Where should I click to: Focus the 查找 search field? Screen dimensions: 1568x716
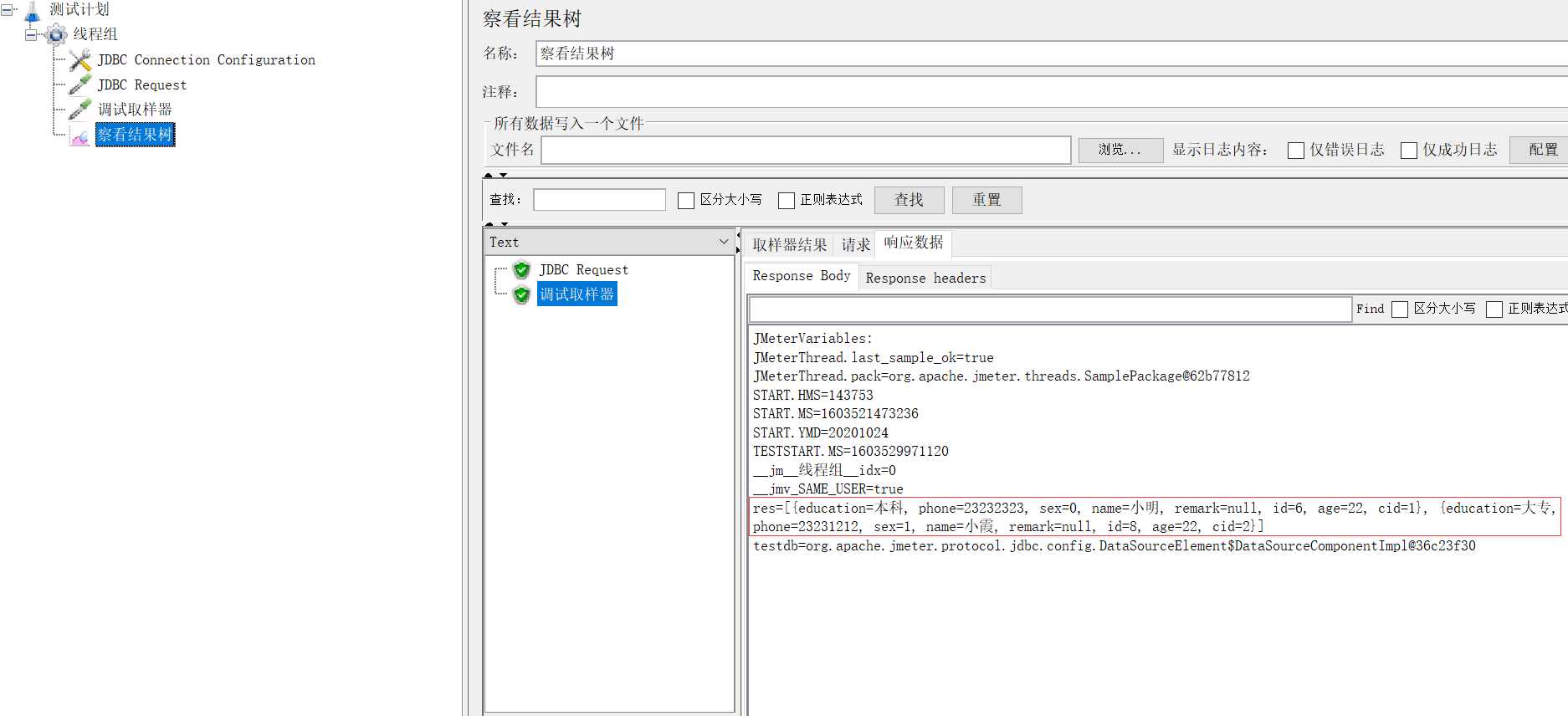coord(599,200)
